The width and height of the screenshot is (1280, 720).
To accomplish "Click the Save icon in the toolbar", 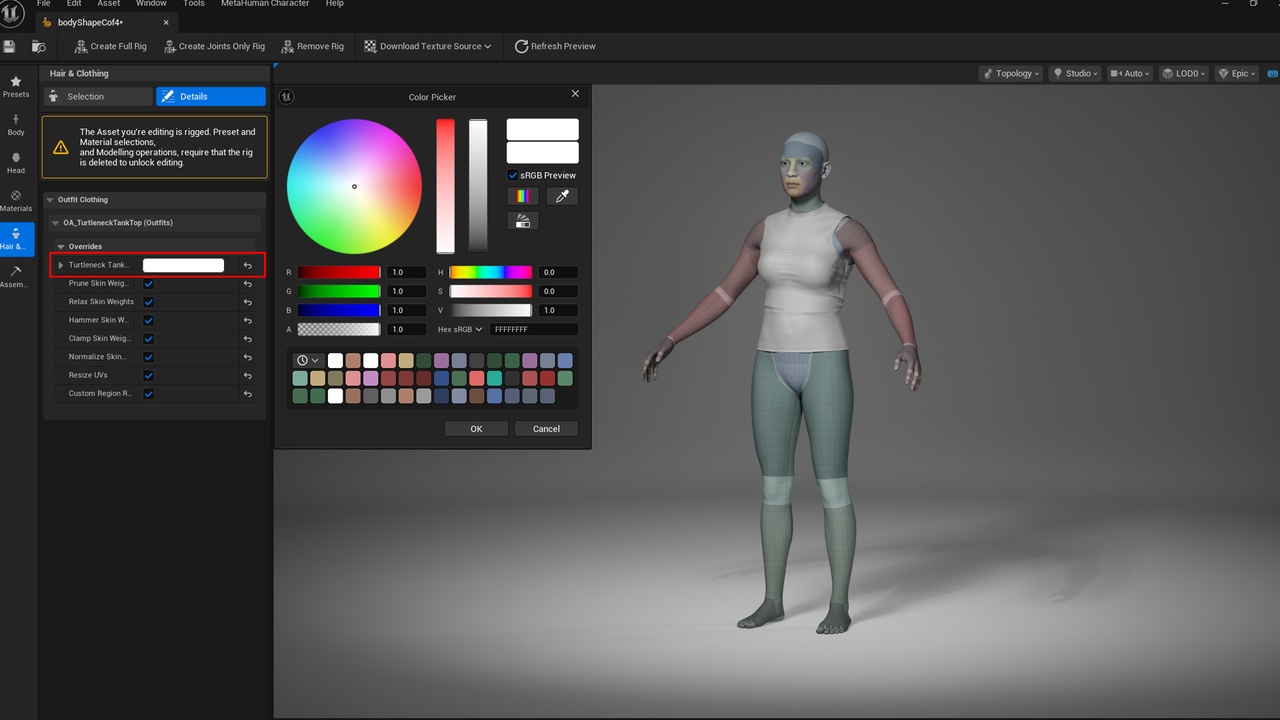I will pyautogui.click(x=10, y=46).
